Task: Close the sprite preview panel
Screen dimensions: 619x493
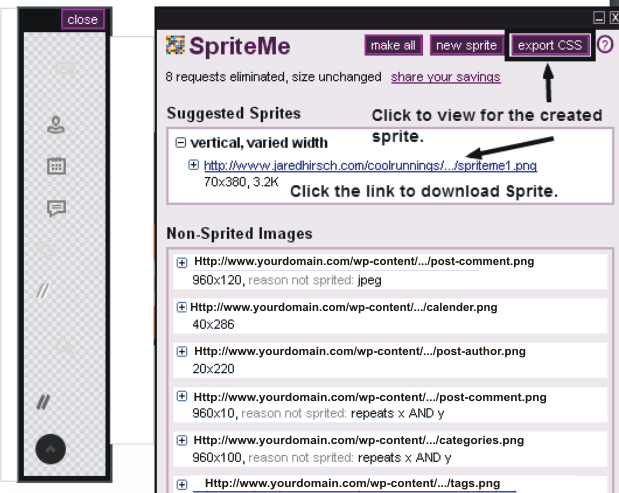Action: [83, 19]
